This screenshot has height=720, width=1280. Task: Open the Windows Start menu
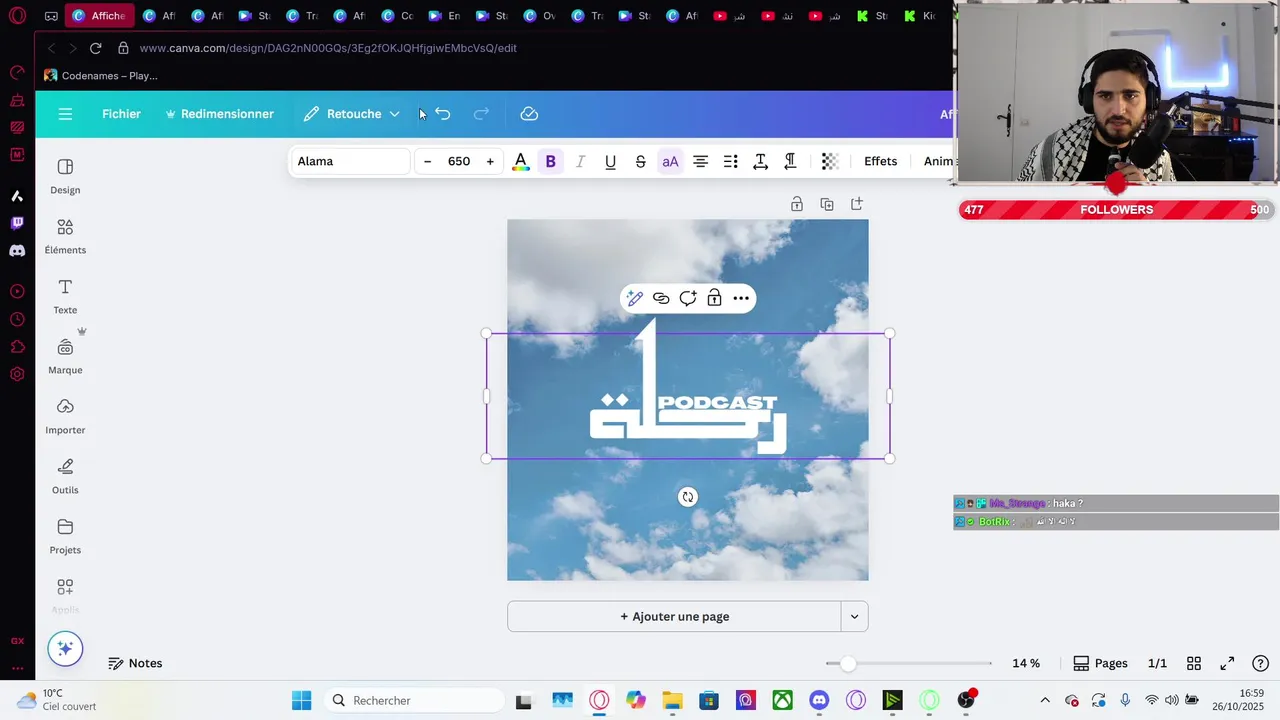tap(301, 700)
